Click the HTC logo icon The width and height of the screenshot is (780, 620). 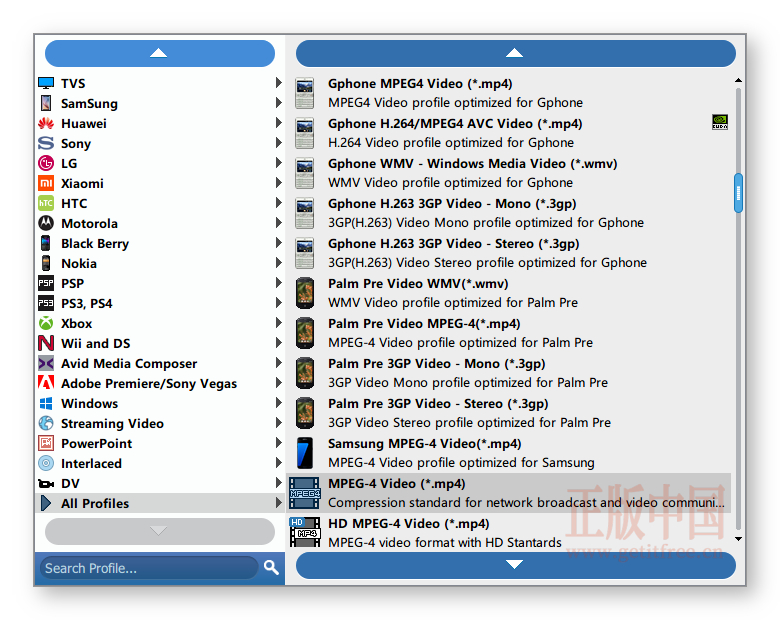46,203
